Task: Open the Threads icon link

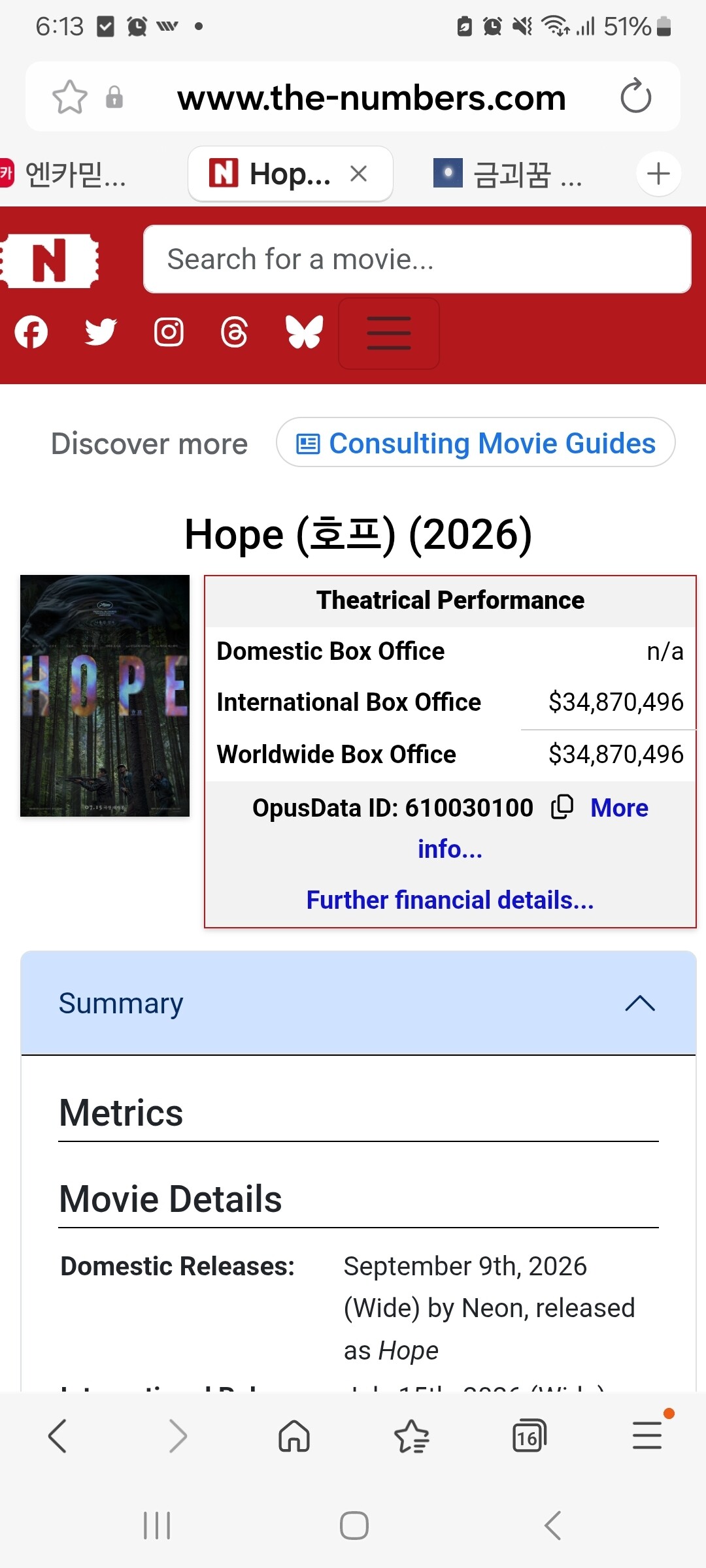Action: point(234,332)
